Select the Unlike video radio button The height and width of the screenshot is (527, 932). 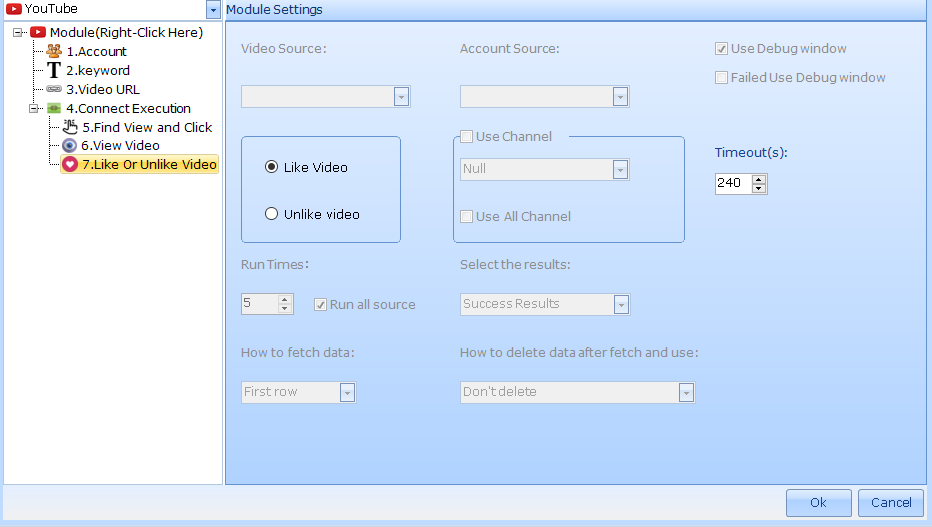point(271,214)
